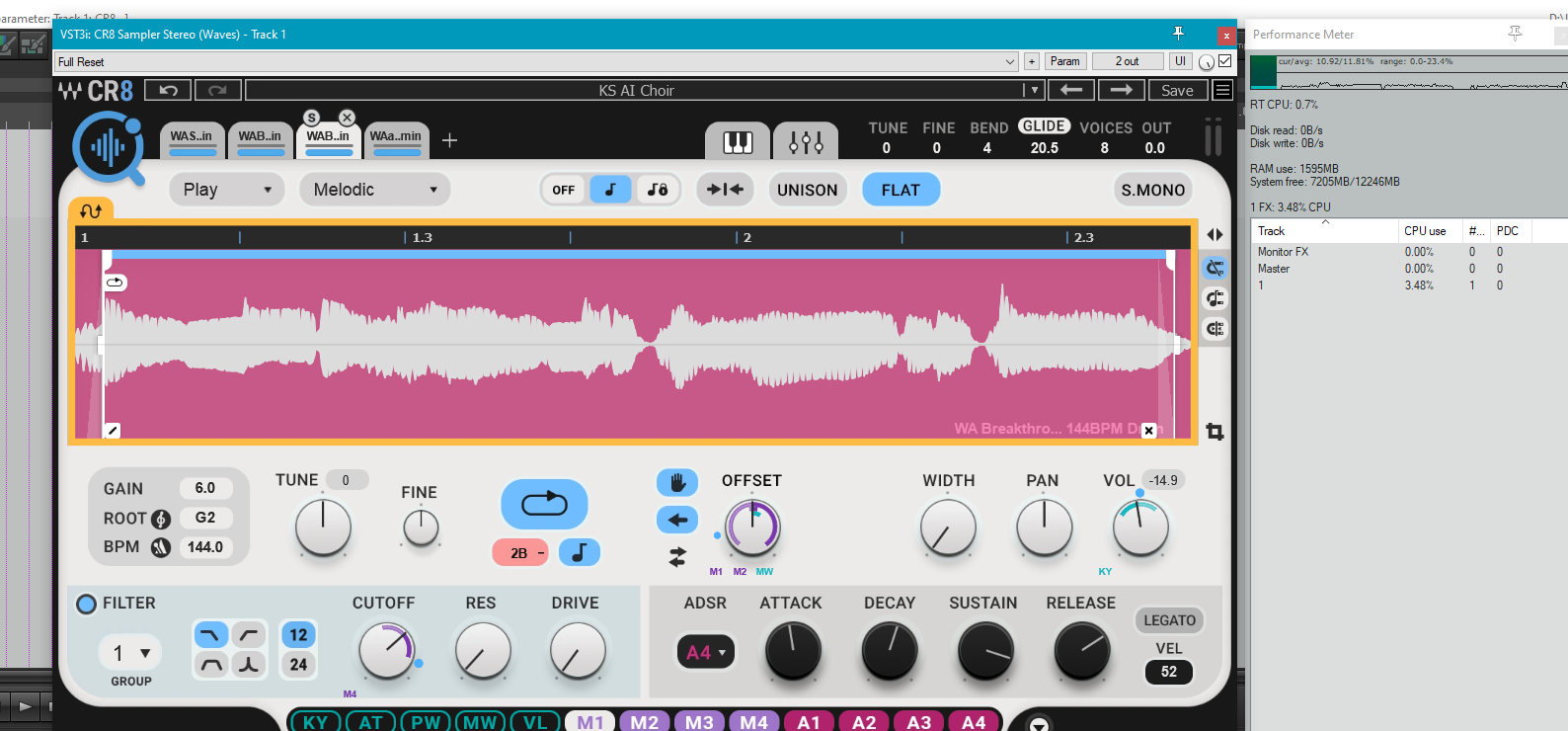The width and height of the screenshot is (1568, 731).
Task: Switch to the M2 modulator tab
Action: [645, 722]
